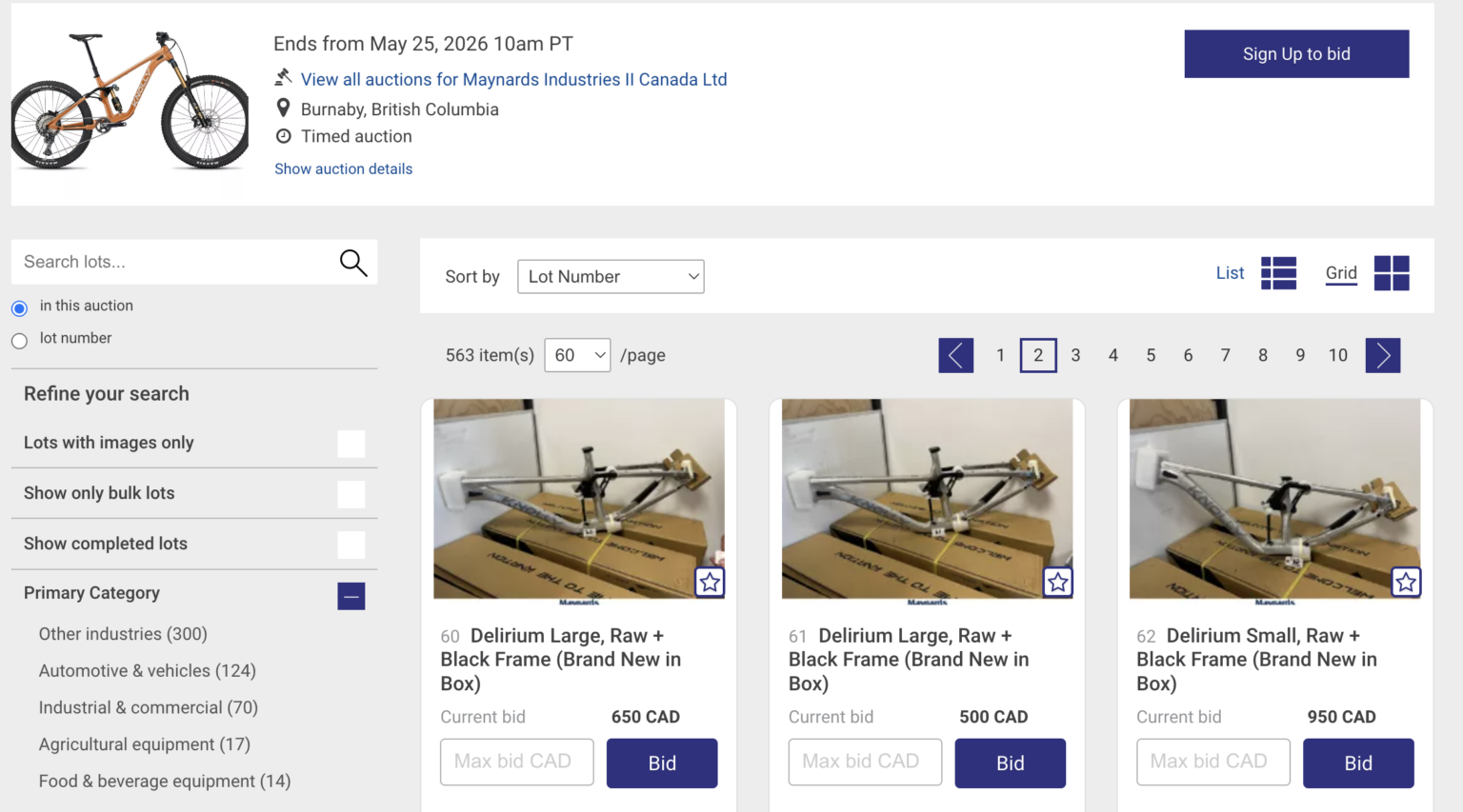Open lot 61 Delirium Large title

click(x=909, y=660)
